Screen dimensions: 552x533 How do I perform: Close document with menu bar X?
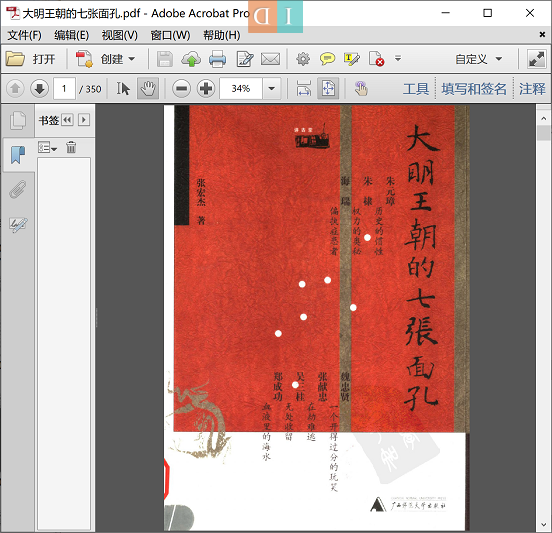pos(542,35)
